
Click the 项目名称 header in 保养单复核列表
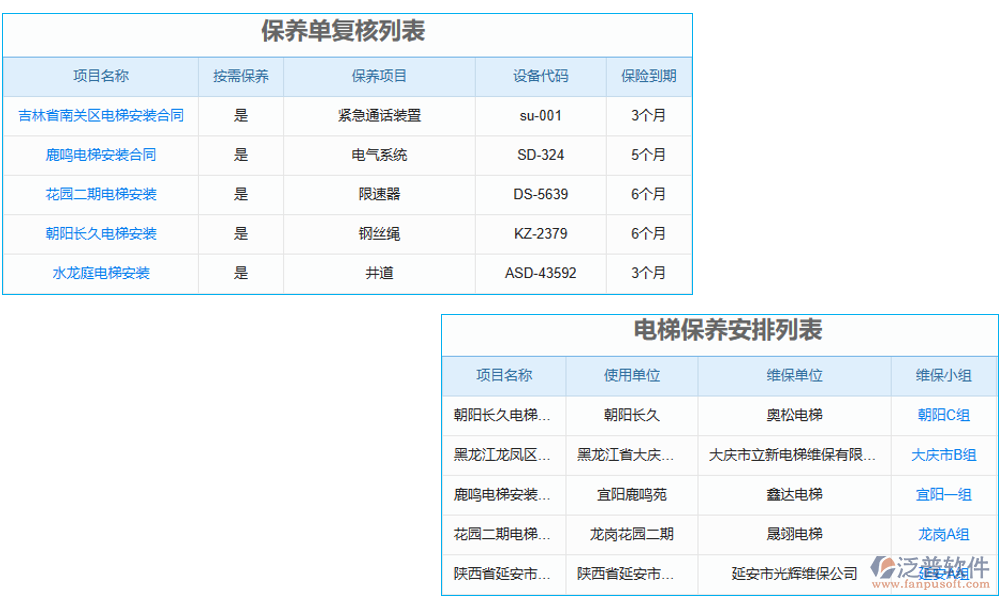click(100, 76)
